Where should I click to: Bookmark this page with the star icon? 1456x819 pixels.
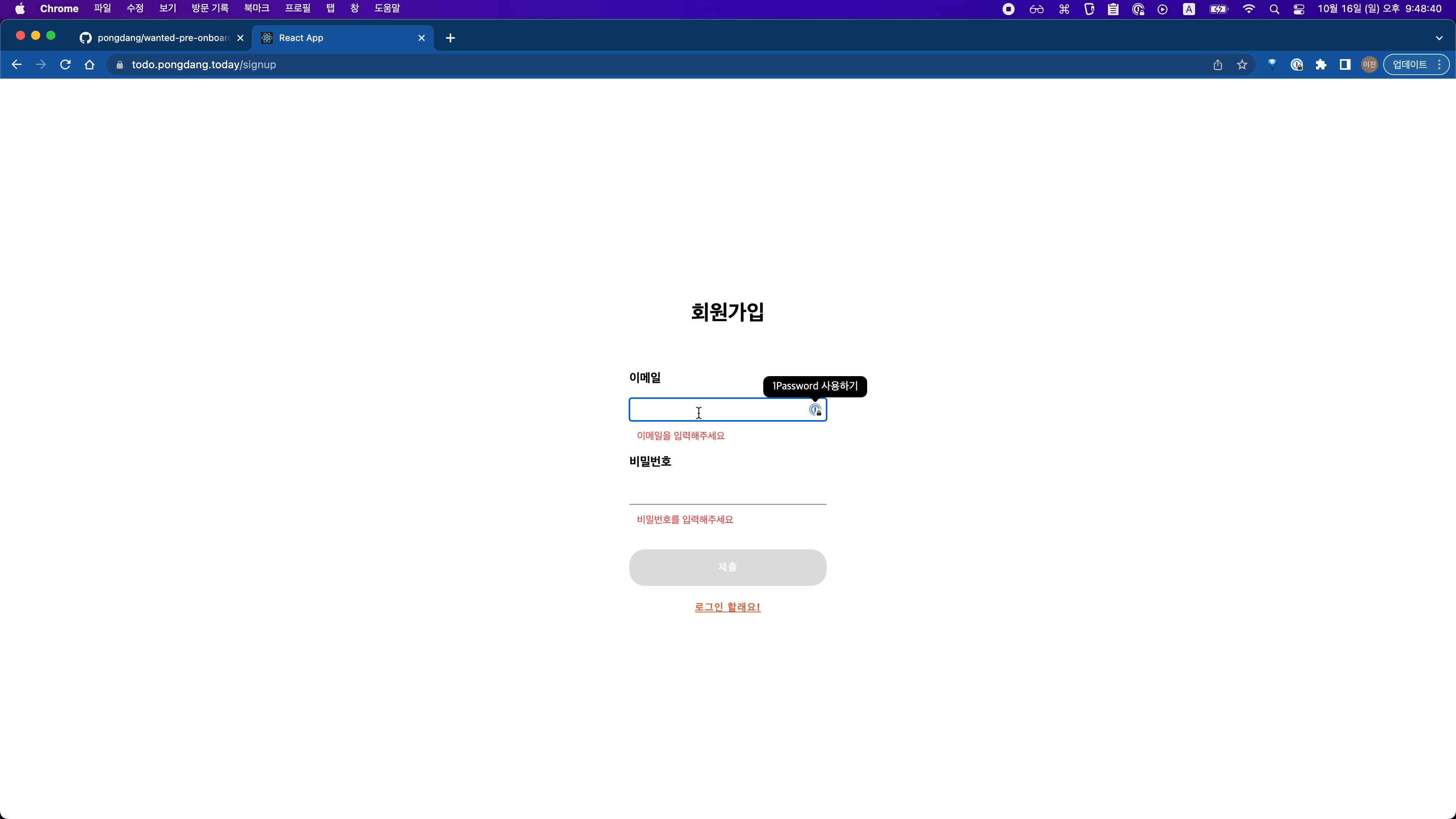tap(1242, 64)
